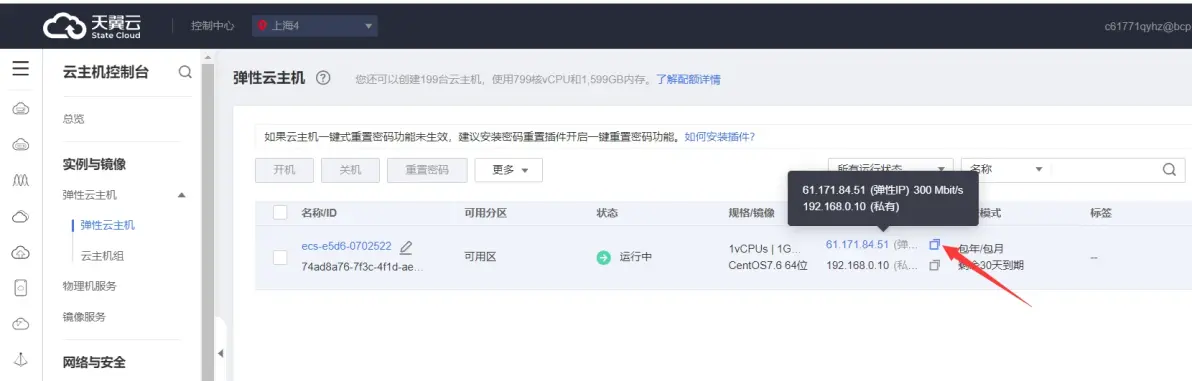
Task: Toggle the select-all checkbox in table header
Action: 280,213
